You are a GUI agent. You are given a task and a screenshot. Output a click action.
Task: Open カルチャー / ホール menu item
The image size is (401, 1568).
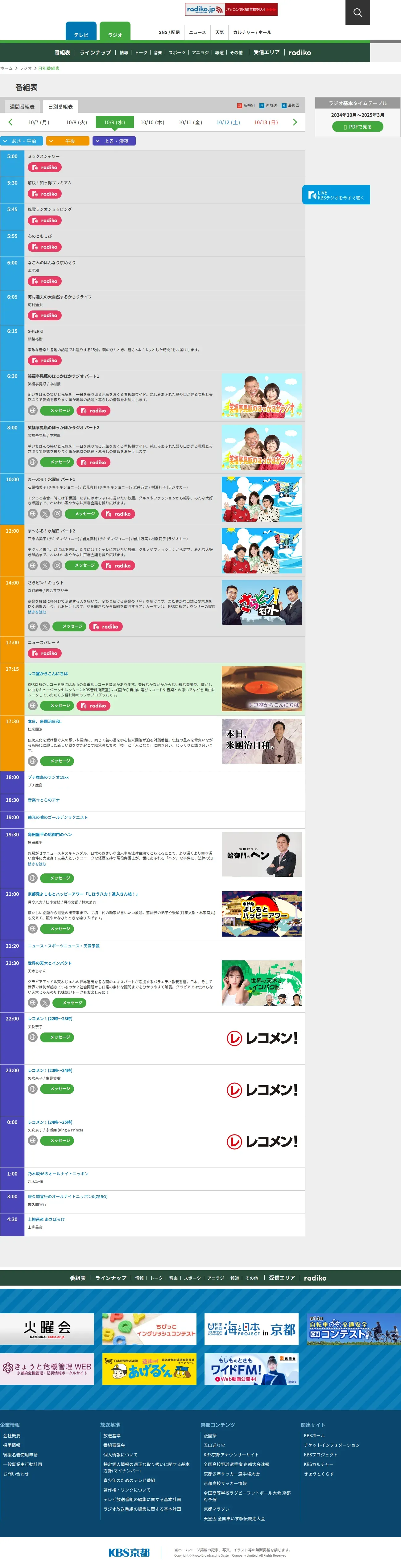[252, 32]
